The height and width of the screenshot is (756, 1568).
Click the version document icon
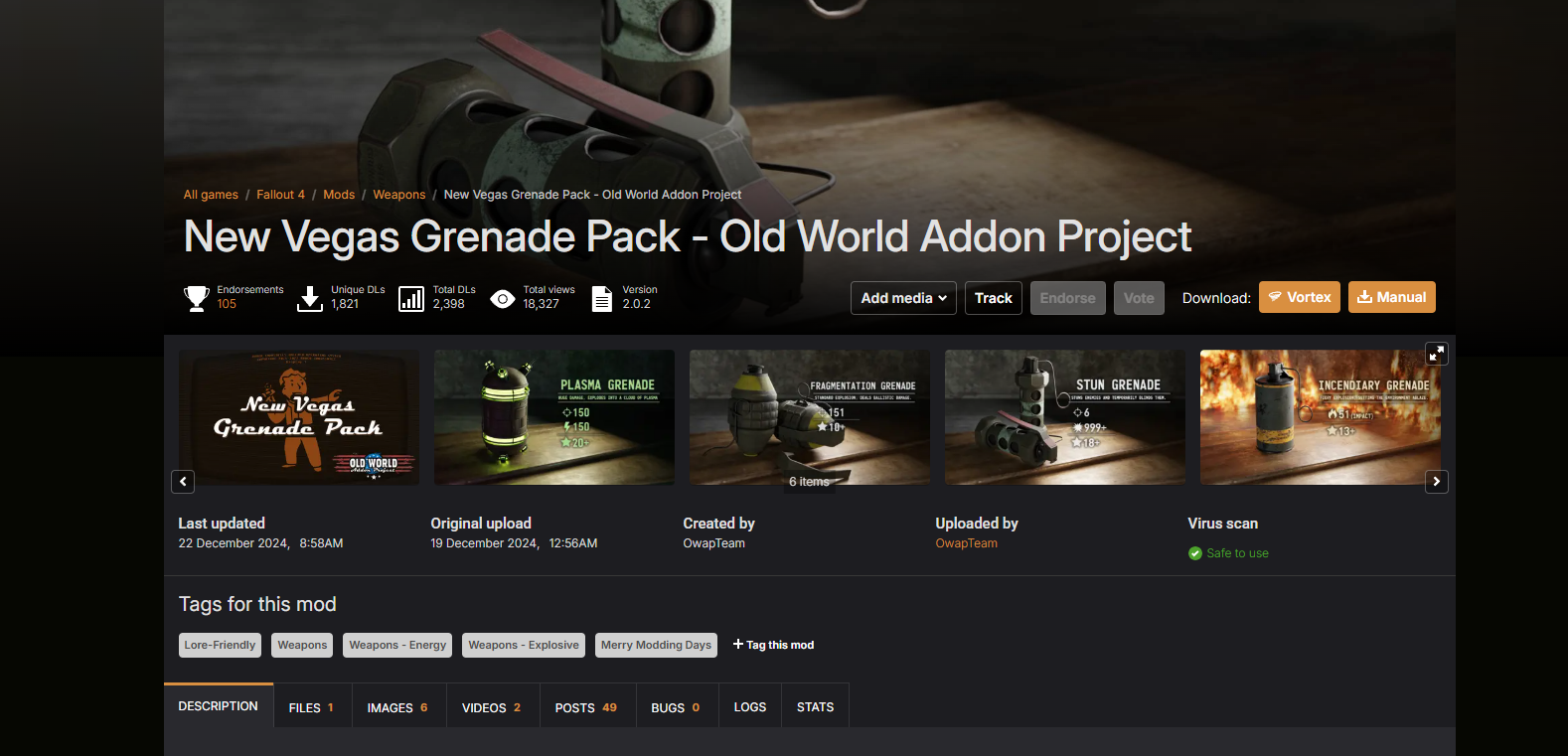tap(602, 299)
